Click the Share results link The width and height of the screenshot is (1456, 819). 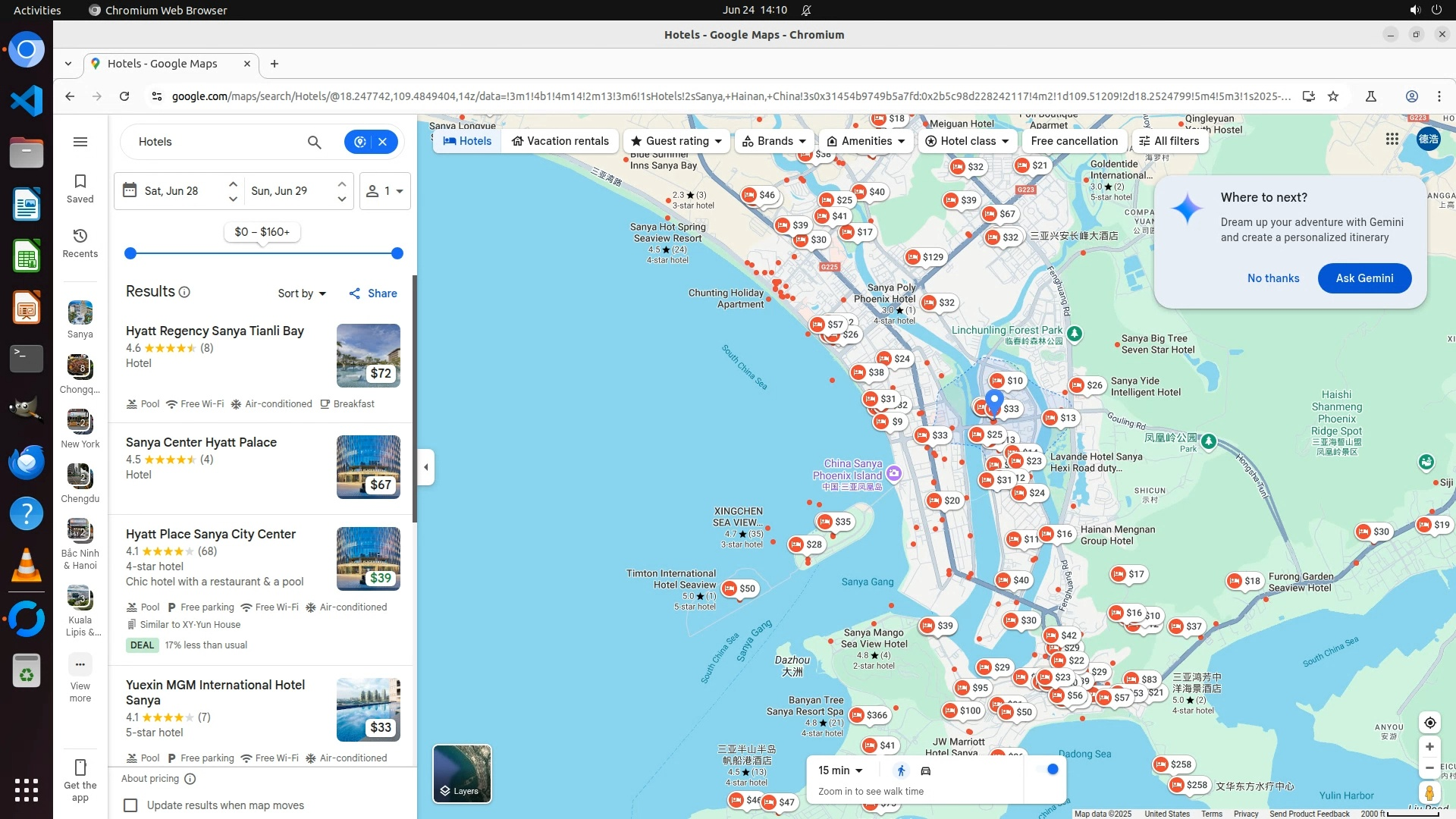pos(373,293)
